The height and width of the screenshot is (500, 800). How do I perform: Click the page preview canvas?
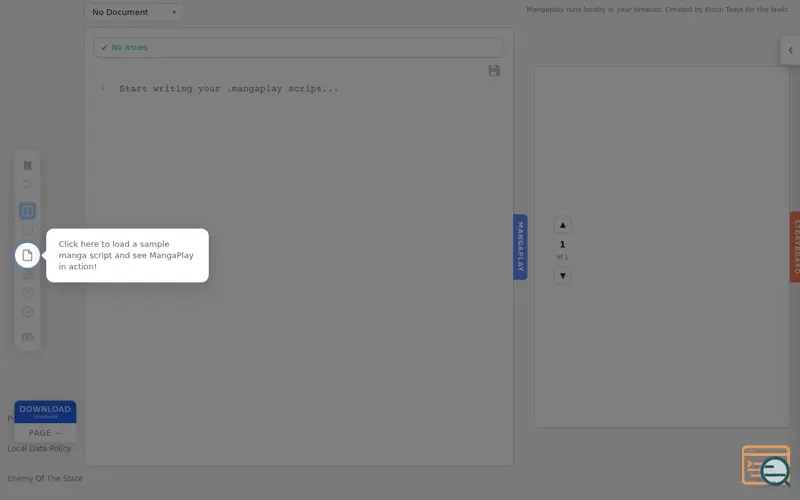661,247
